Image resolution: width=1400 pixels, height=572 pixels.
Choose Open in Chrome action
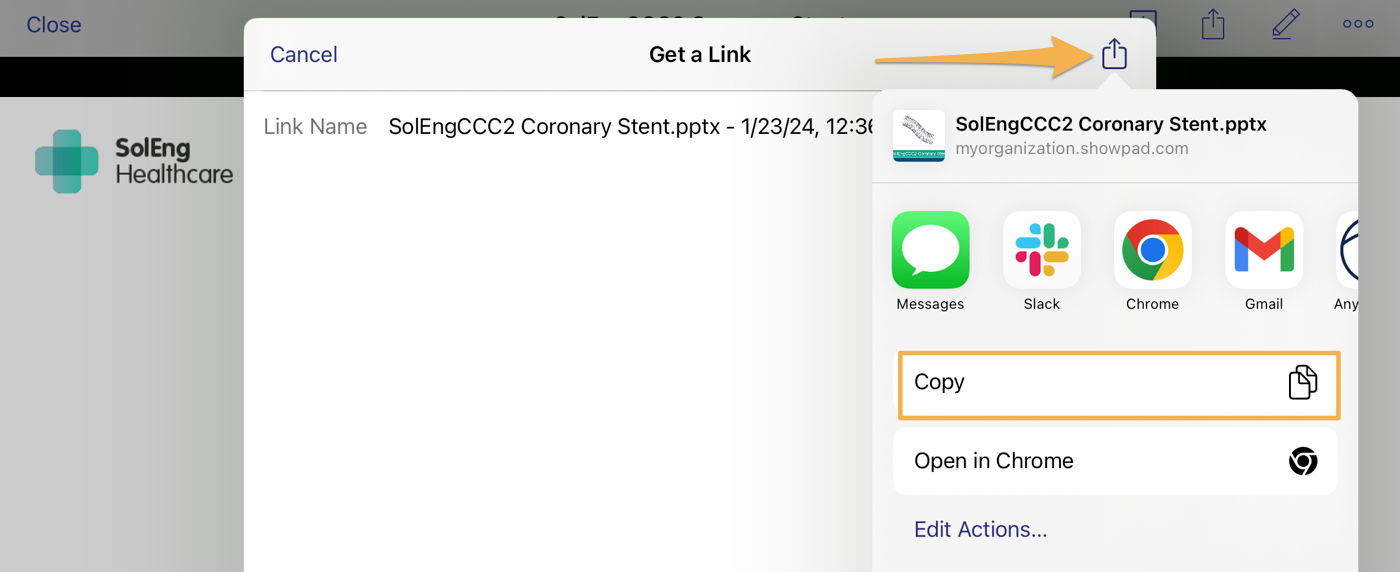click(1115, 461)
